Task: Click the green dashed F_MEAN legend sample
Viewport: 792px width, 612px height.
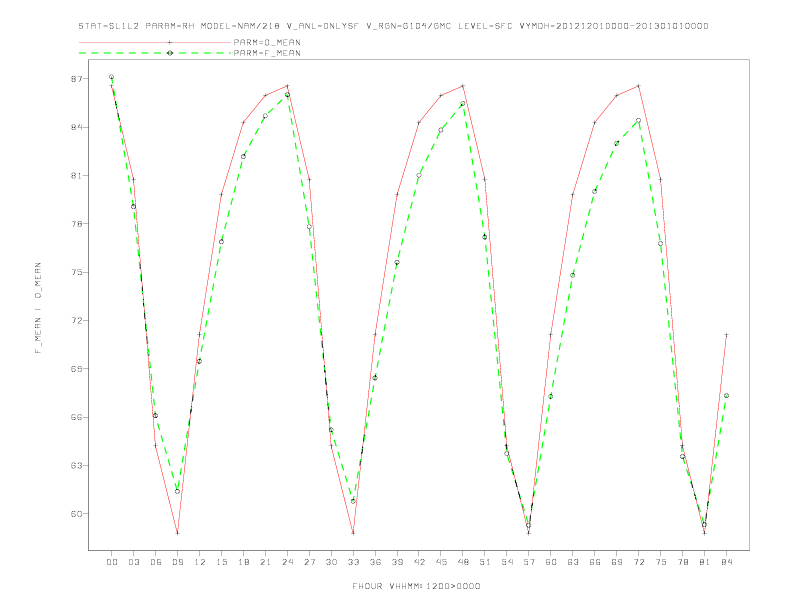Action: pyautogui.click(x=155, y=53)
